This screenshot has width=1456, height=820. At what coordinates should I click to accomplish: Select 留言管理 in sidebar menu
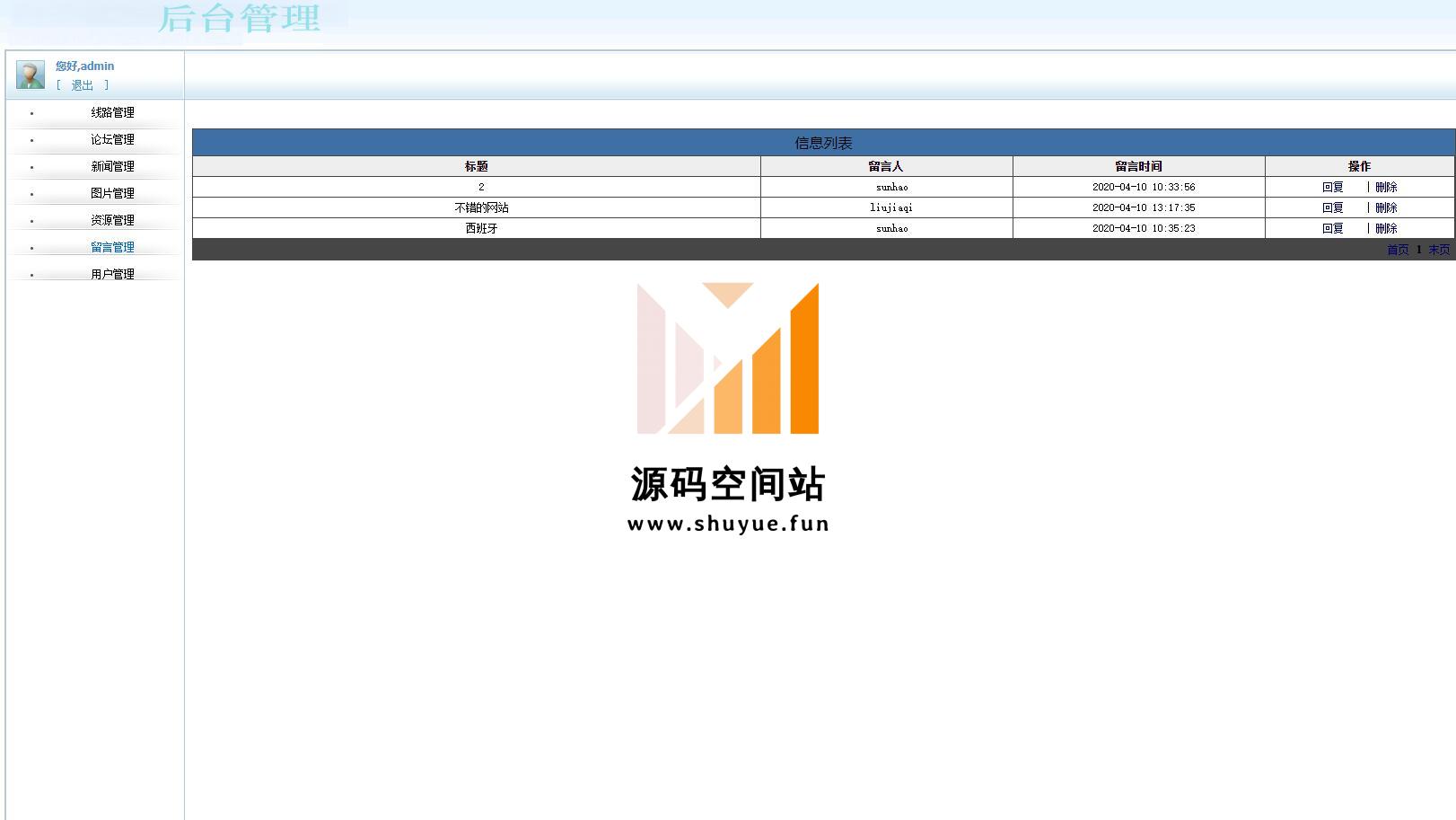coord(112,247)
